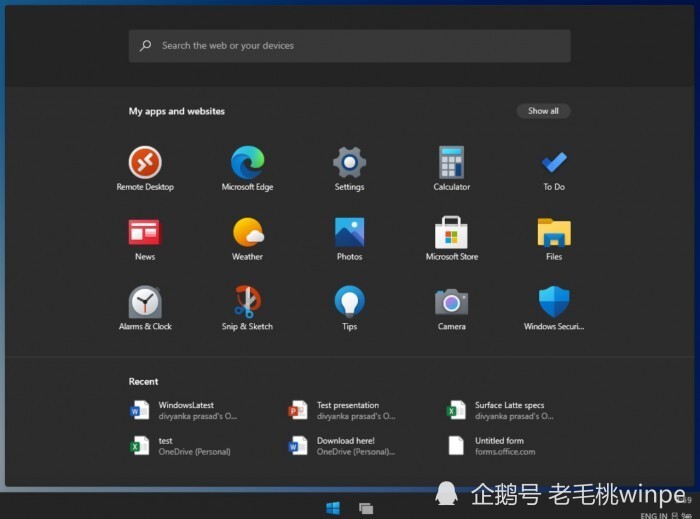Launch Microsoft Edge browser
700x519 pixels.
click(x=247, y=169)
